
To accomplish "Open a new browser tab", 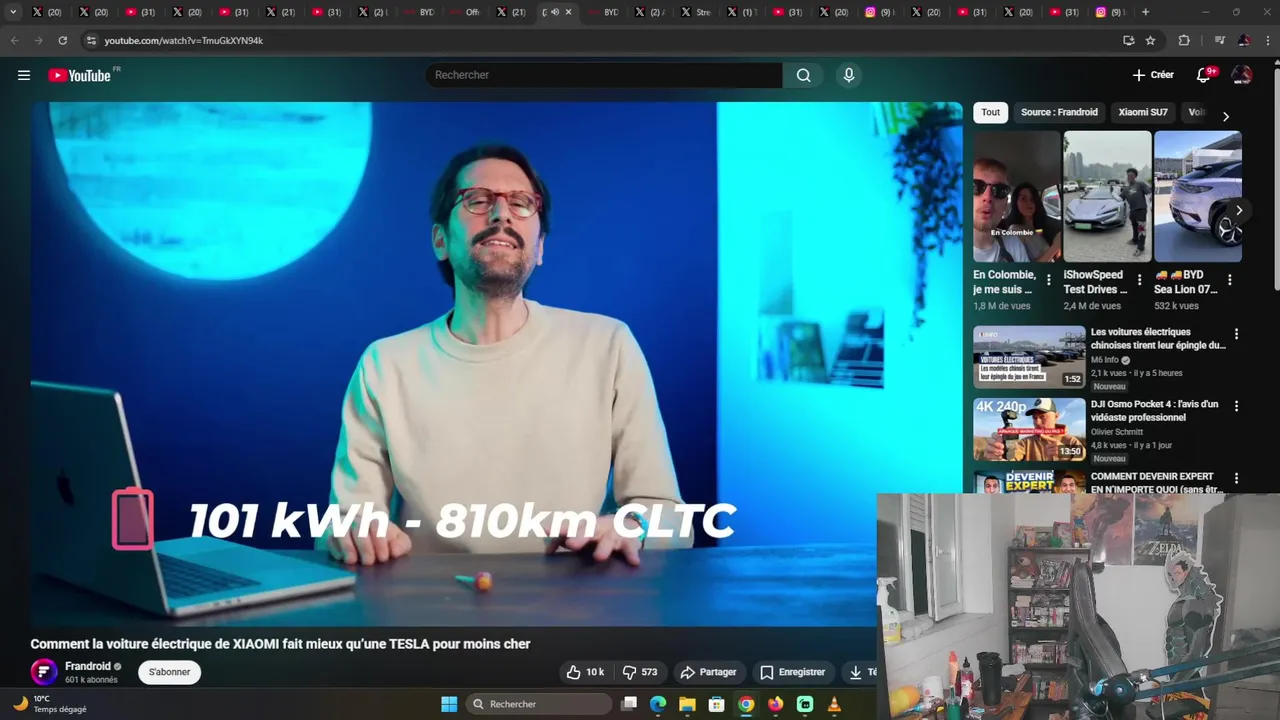I will (1145, 12).
